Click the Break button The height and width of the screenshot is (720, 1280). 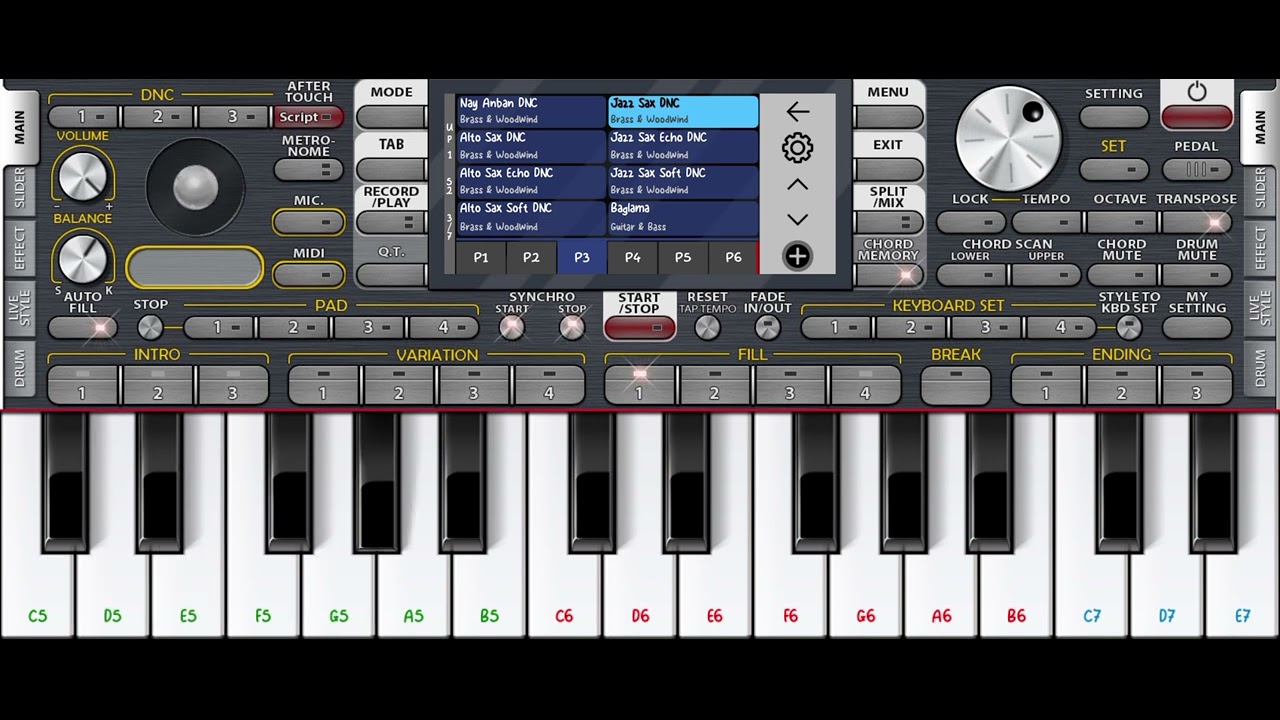956,385
